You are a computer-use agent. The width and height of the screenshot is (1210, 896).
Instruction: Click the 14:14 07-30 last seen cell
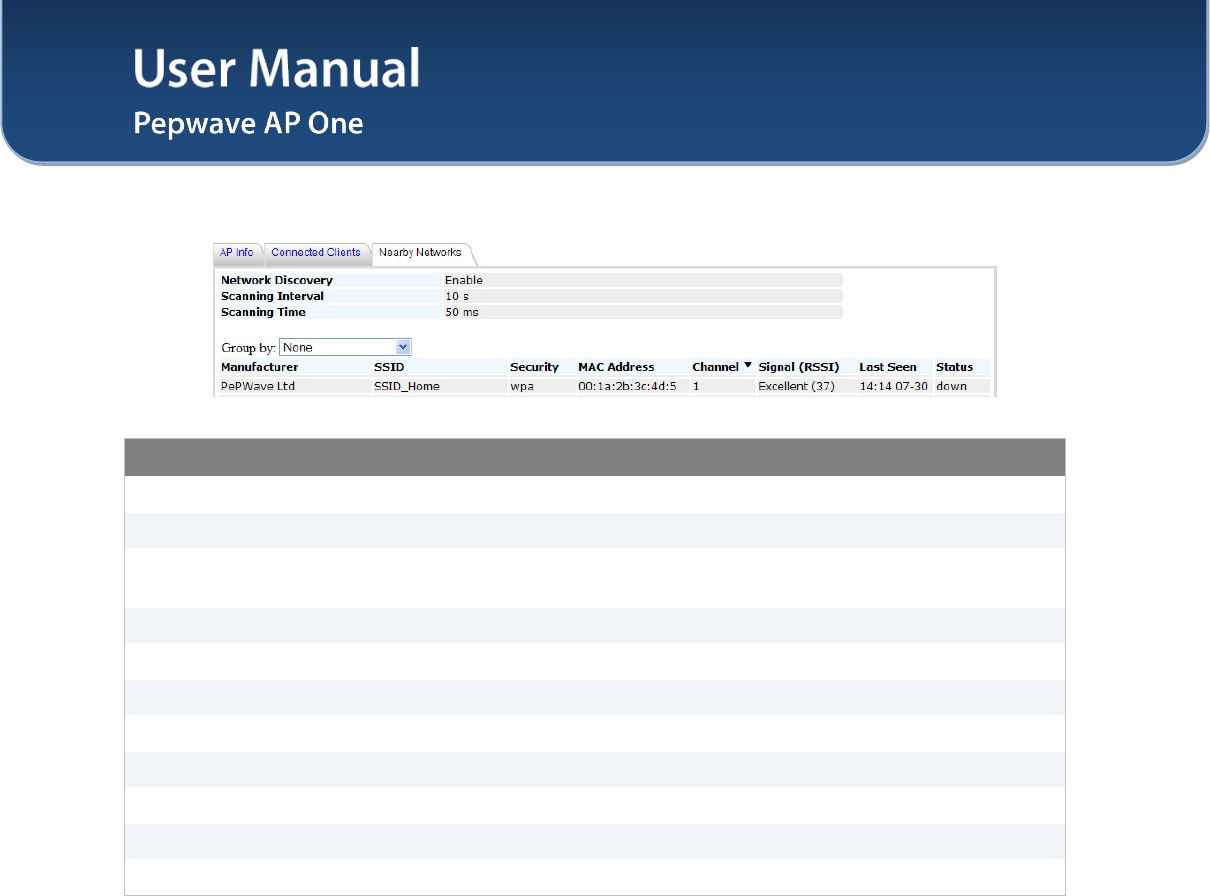895,386
